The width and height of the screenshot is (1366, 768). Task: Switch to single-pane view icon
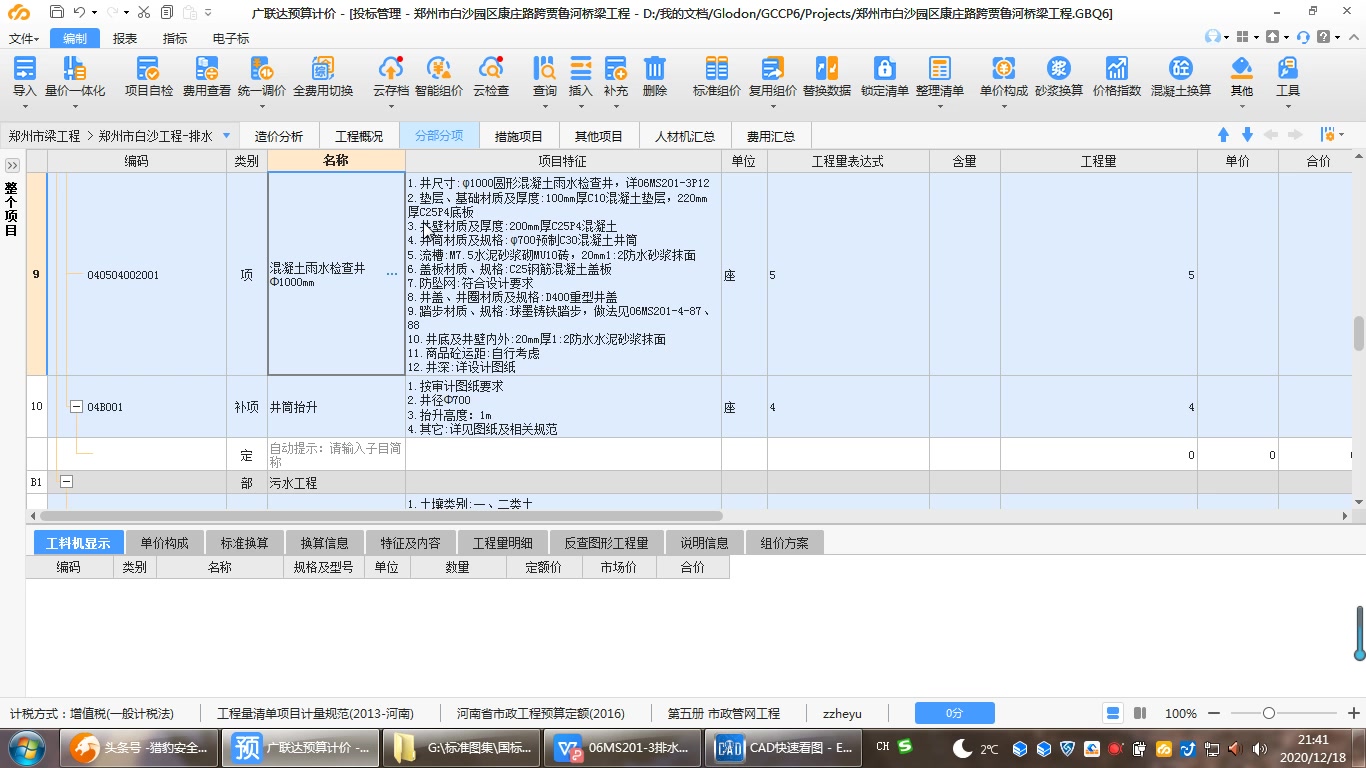coord(1113,713)
